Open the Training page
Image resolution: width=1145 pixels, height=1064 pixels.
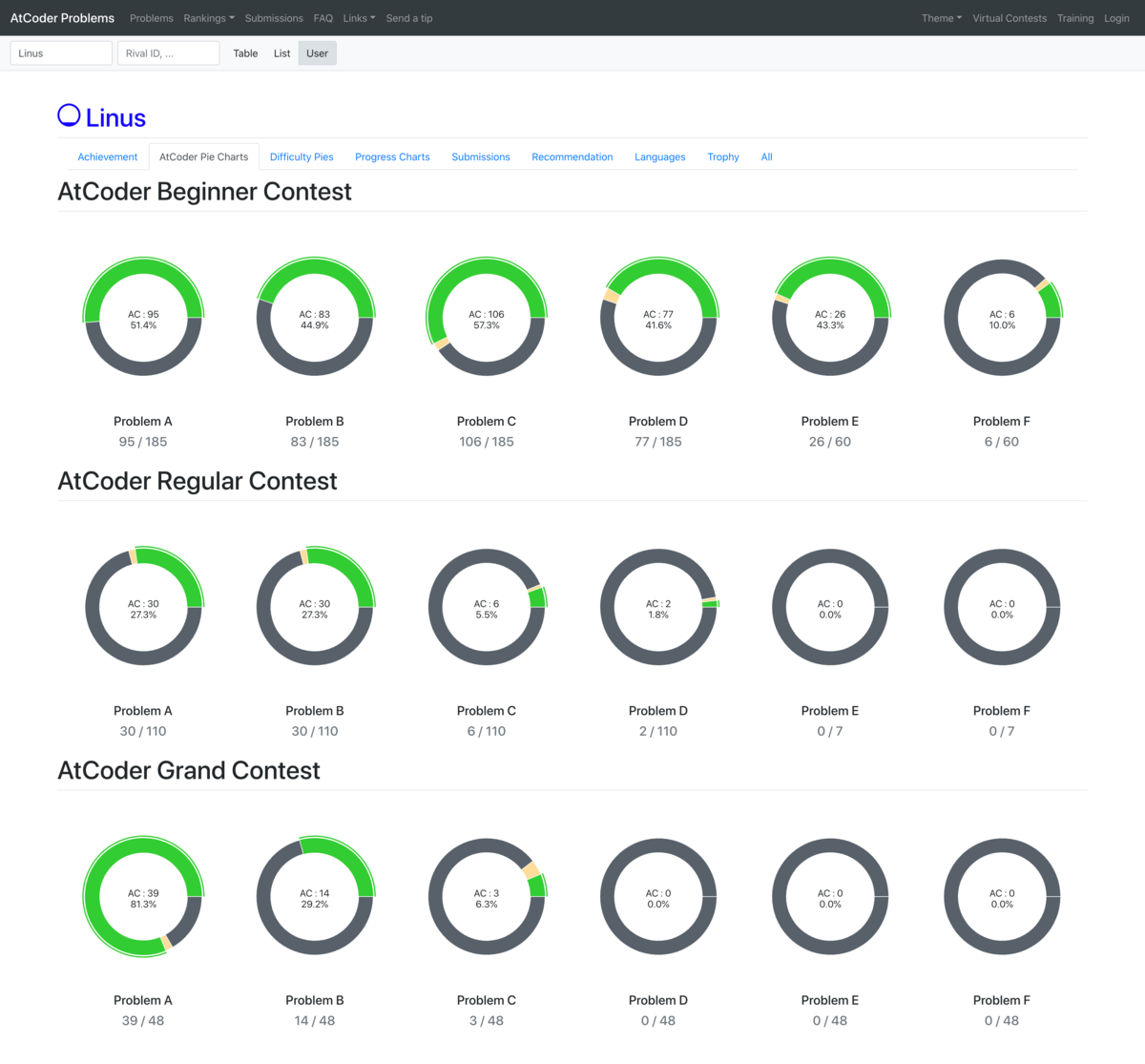[1075, 18]
